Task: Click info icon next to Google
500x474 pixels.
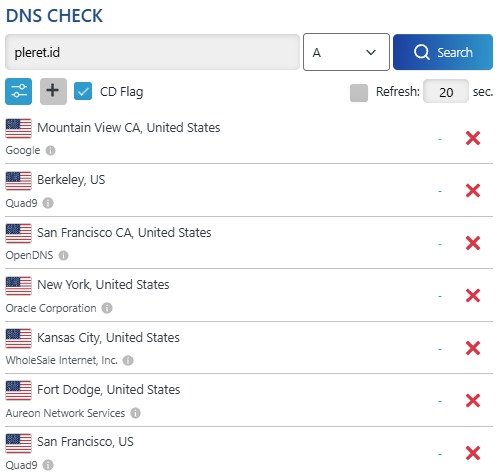Action: (51, 151)
